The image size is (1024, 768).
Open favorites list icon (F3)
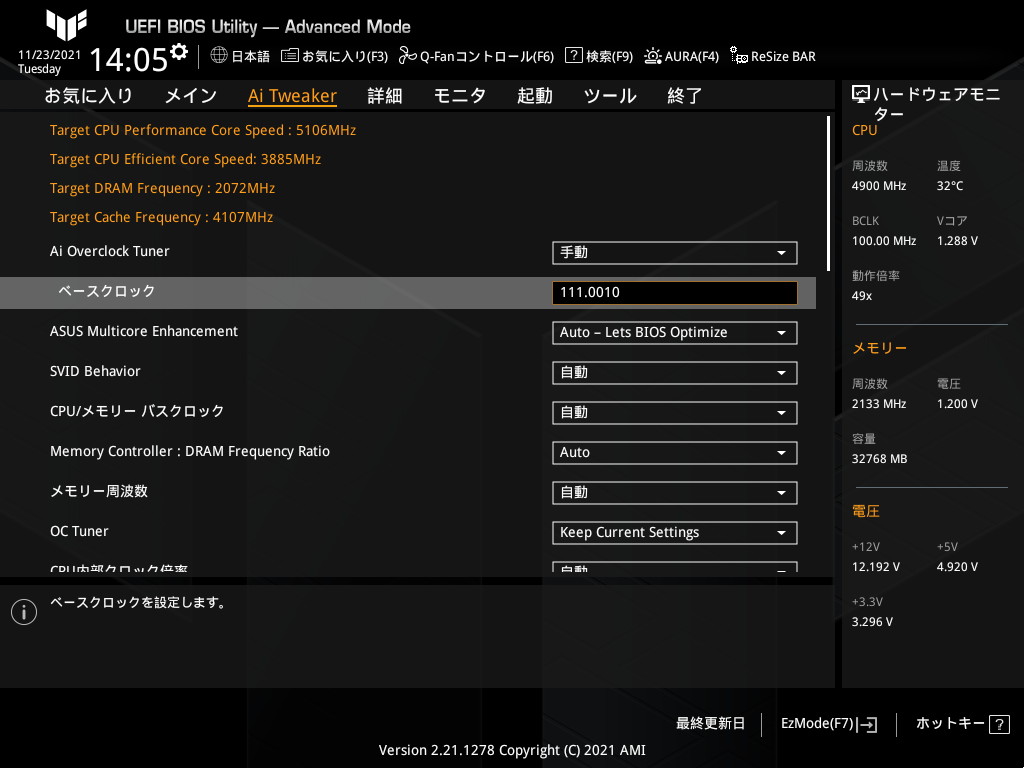(x=290, y=56)
